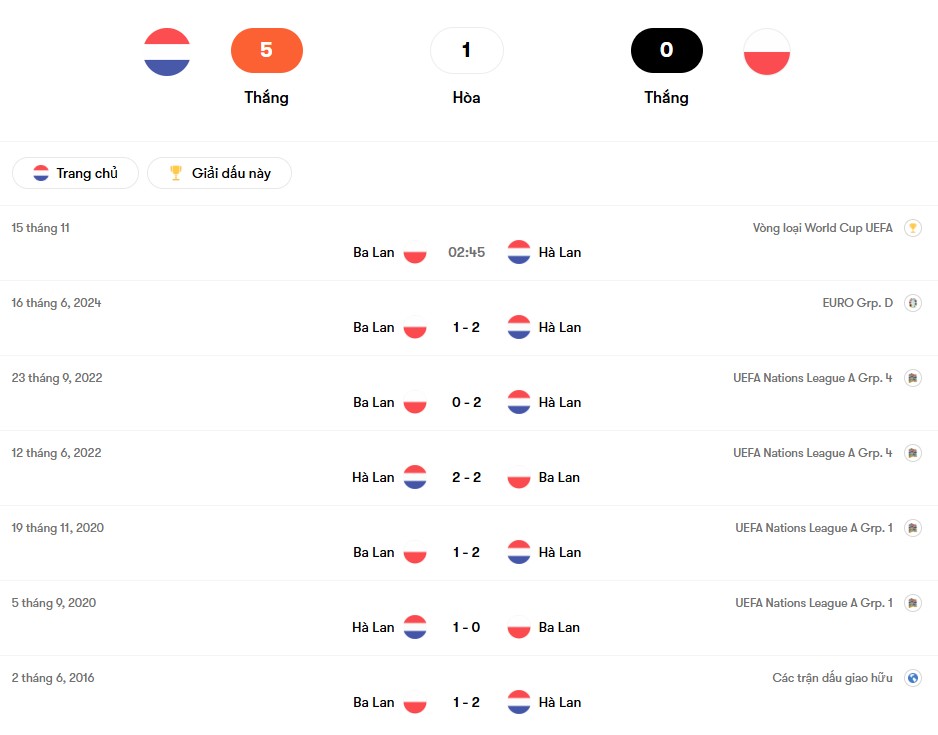Click the large Netherlands flag at top
The image size is (938, 735).
167,51
